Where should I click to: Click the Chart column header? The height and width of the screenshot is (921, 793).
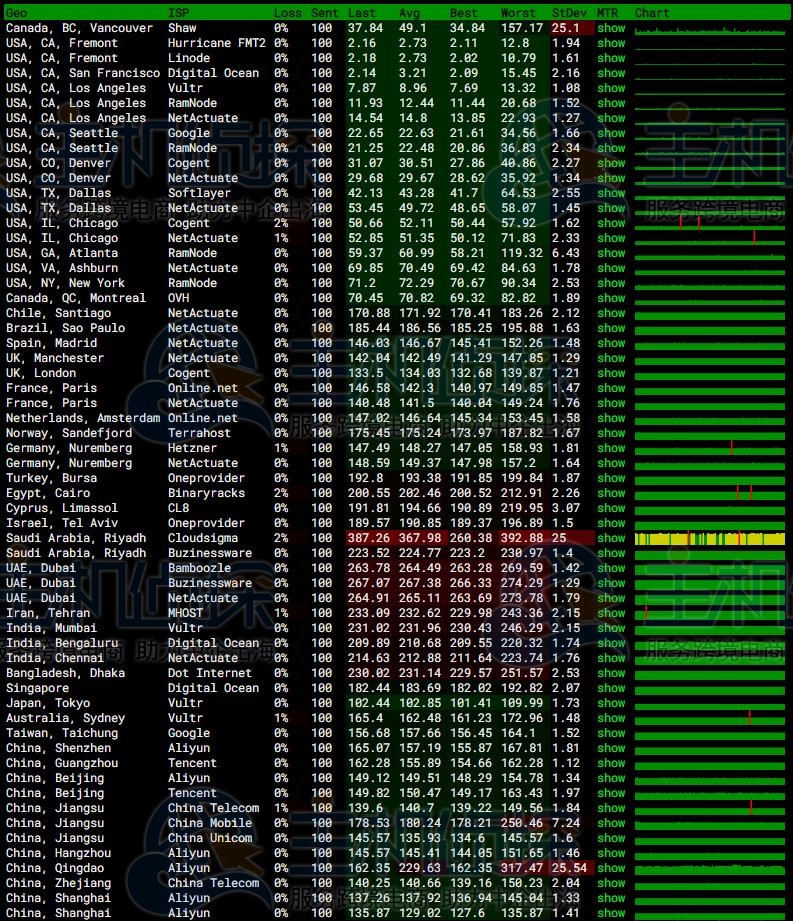click(652, 13)
